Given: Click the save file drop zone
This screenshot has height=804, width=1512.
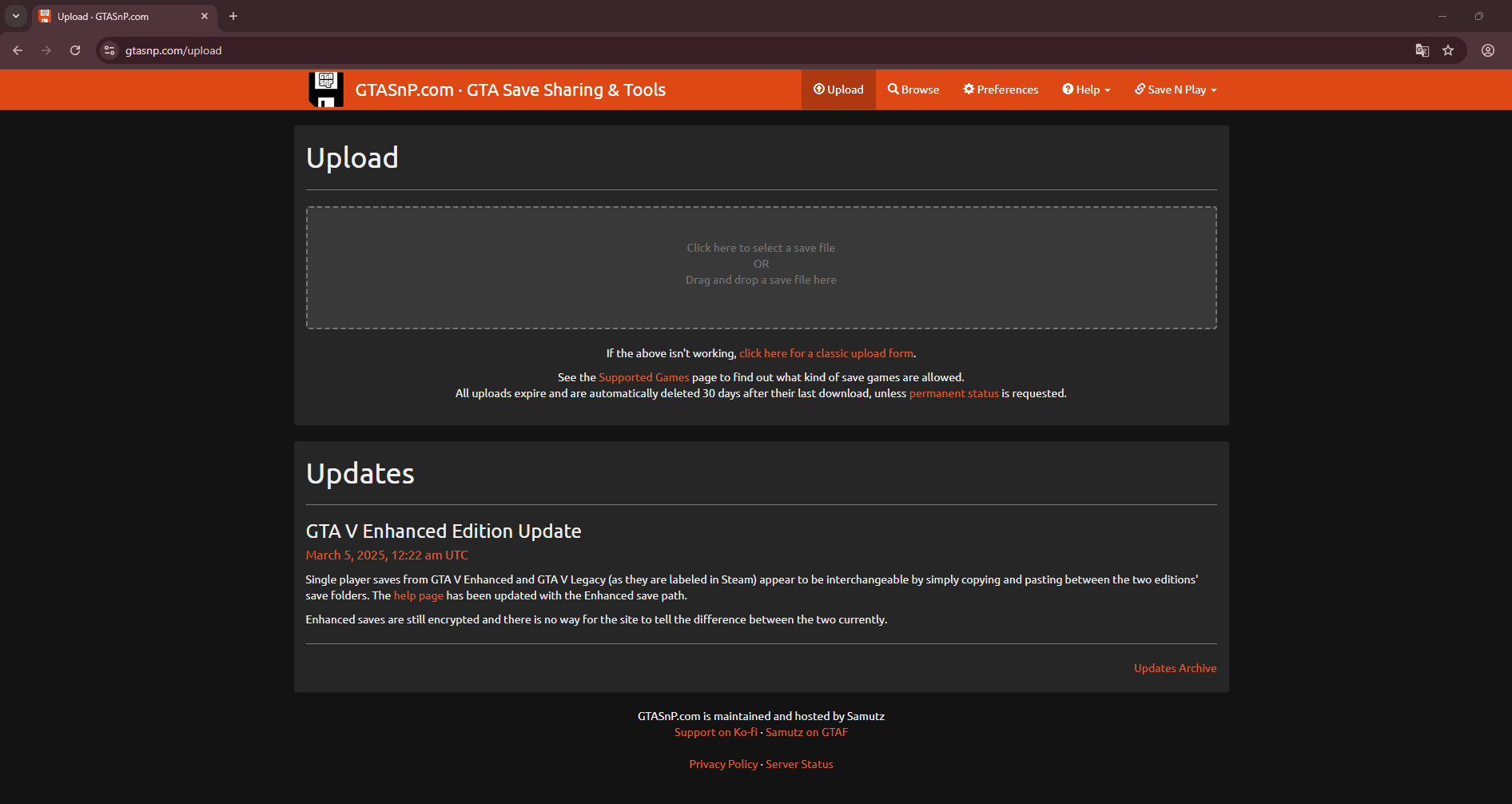Looking at the screenshot, I should [761, 268].
